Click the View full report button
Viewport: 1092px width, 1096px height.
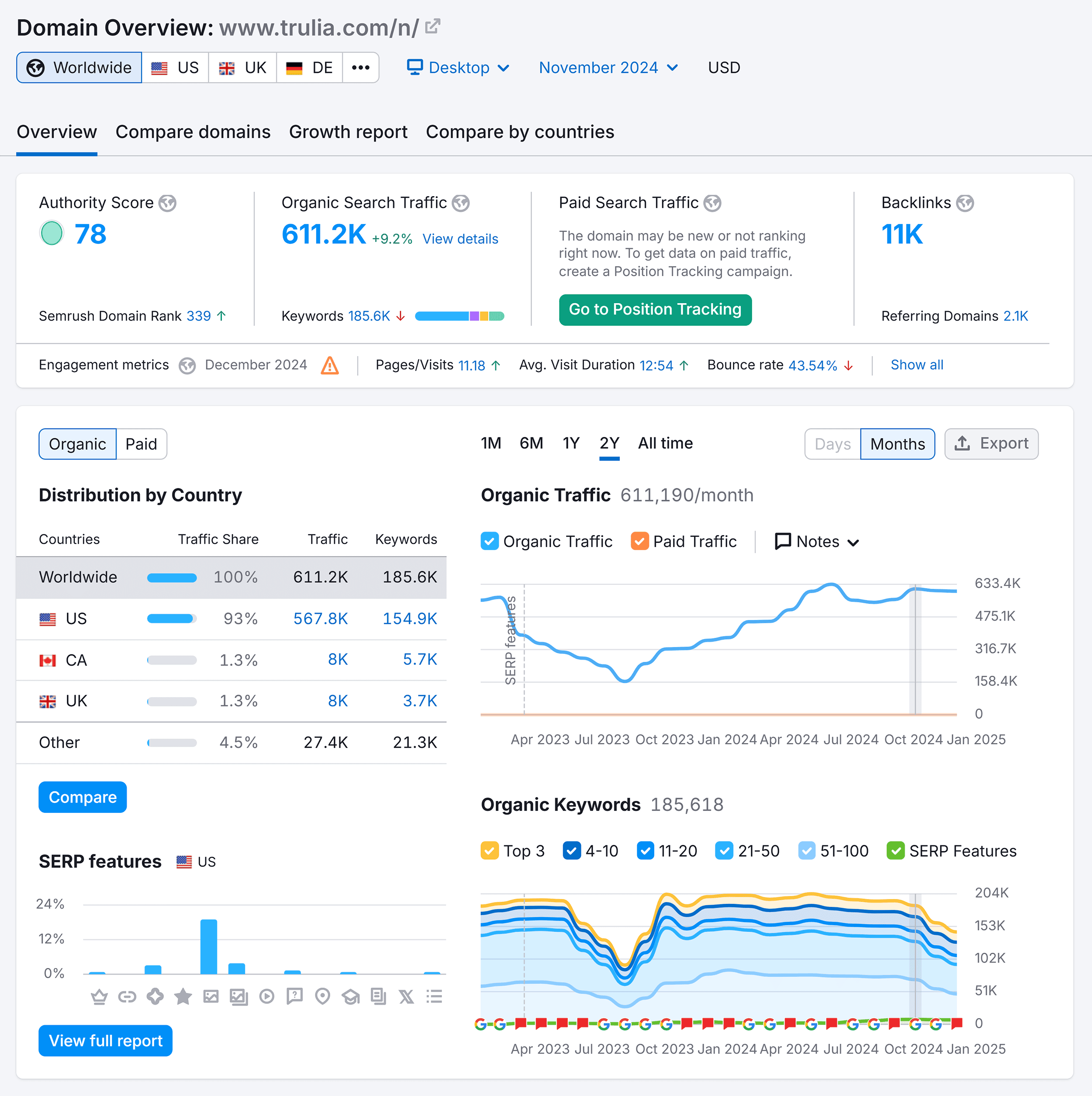(x=106, y=1041)
